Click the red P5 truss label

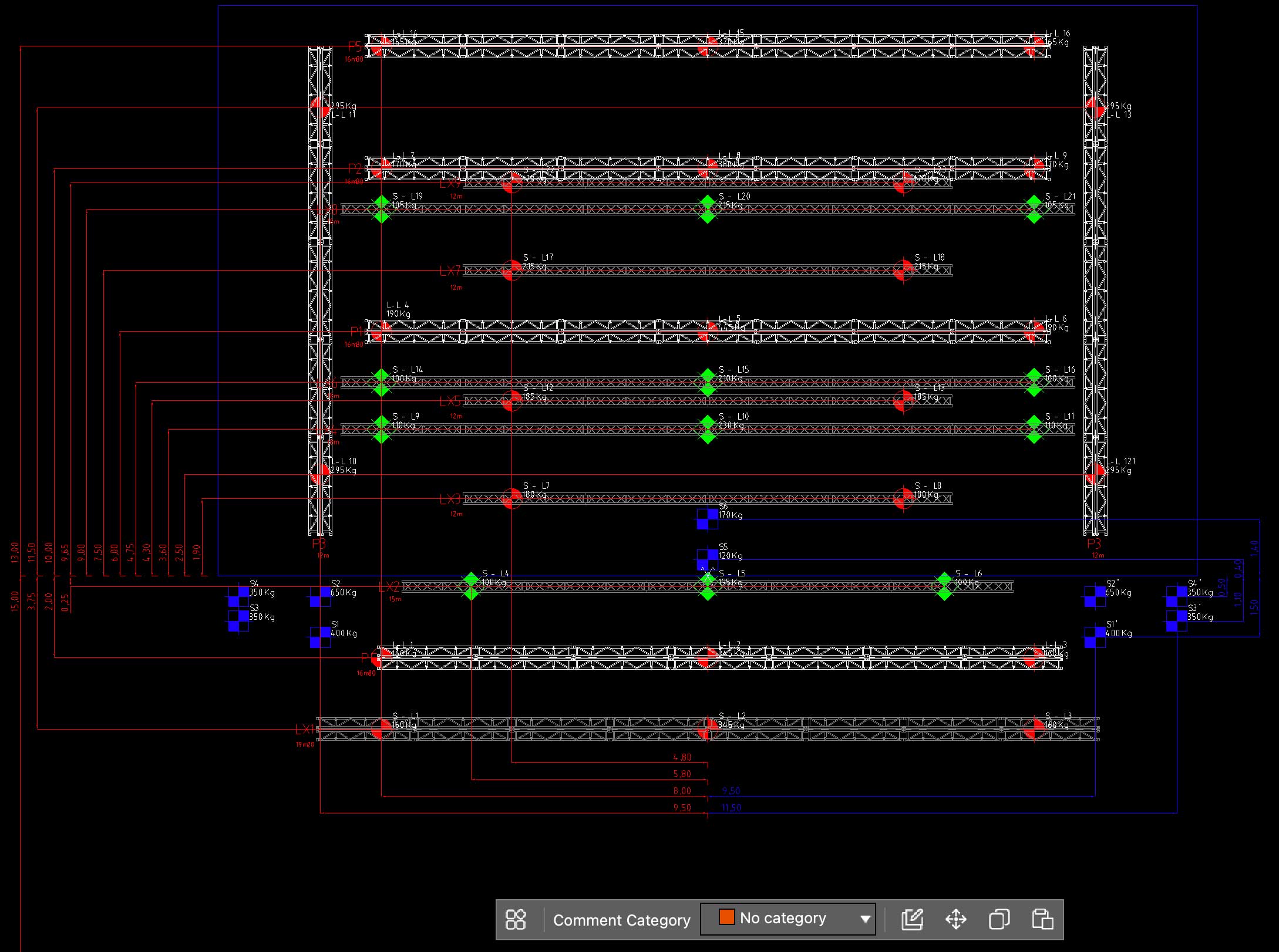[355, 46]
